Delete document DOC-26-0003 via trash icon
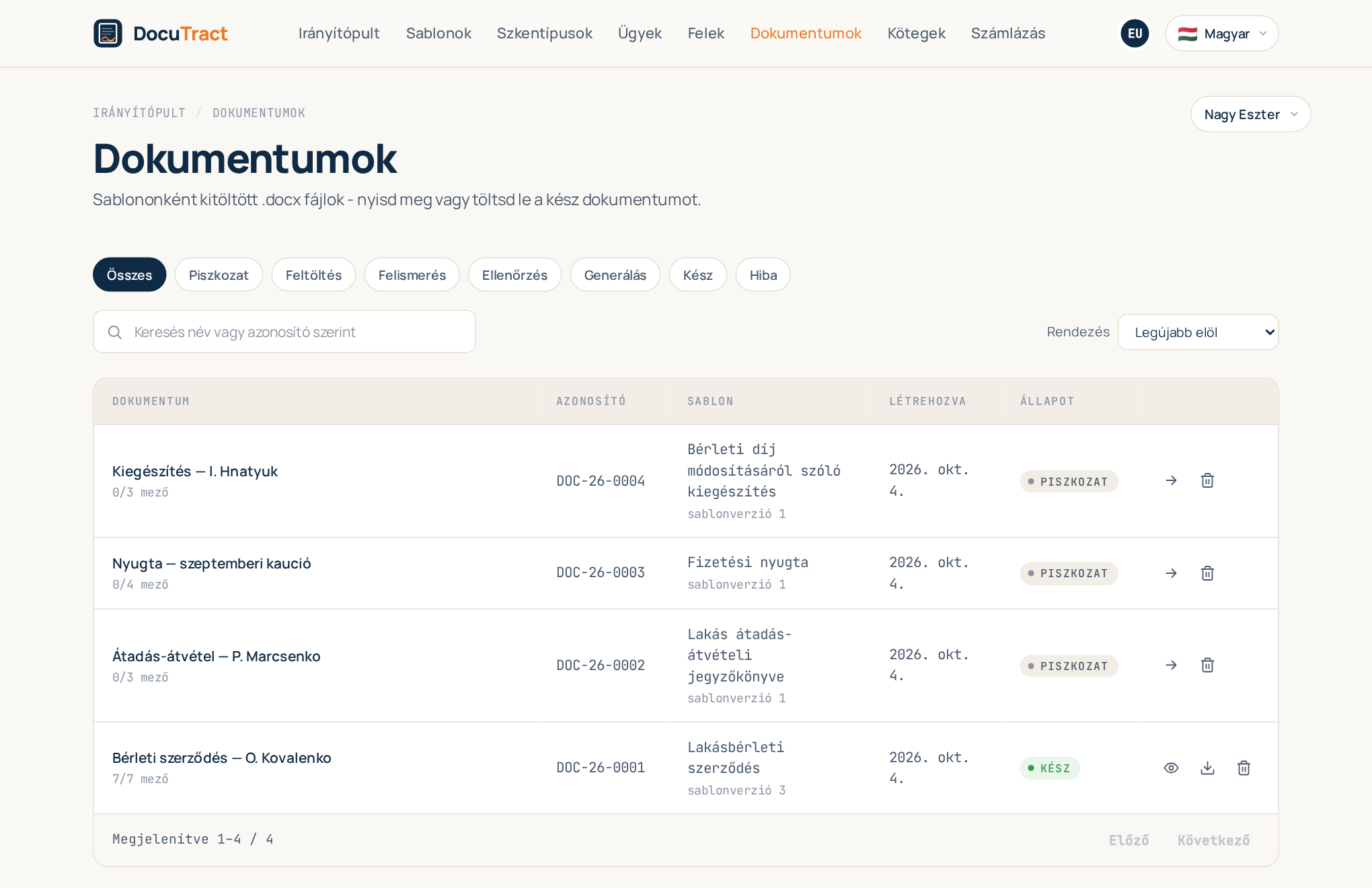This screenshot has width=1372, height=888. 1207,573
